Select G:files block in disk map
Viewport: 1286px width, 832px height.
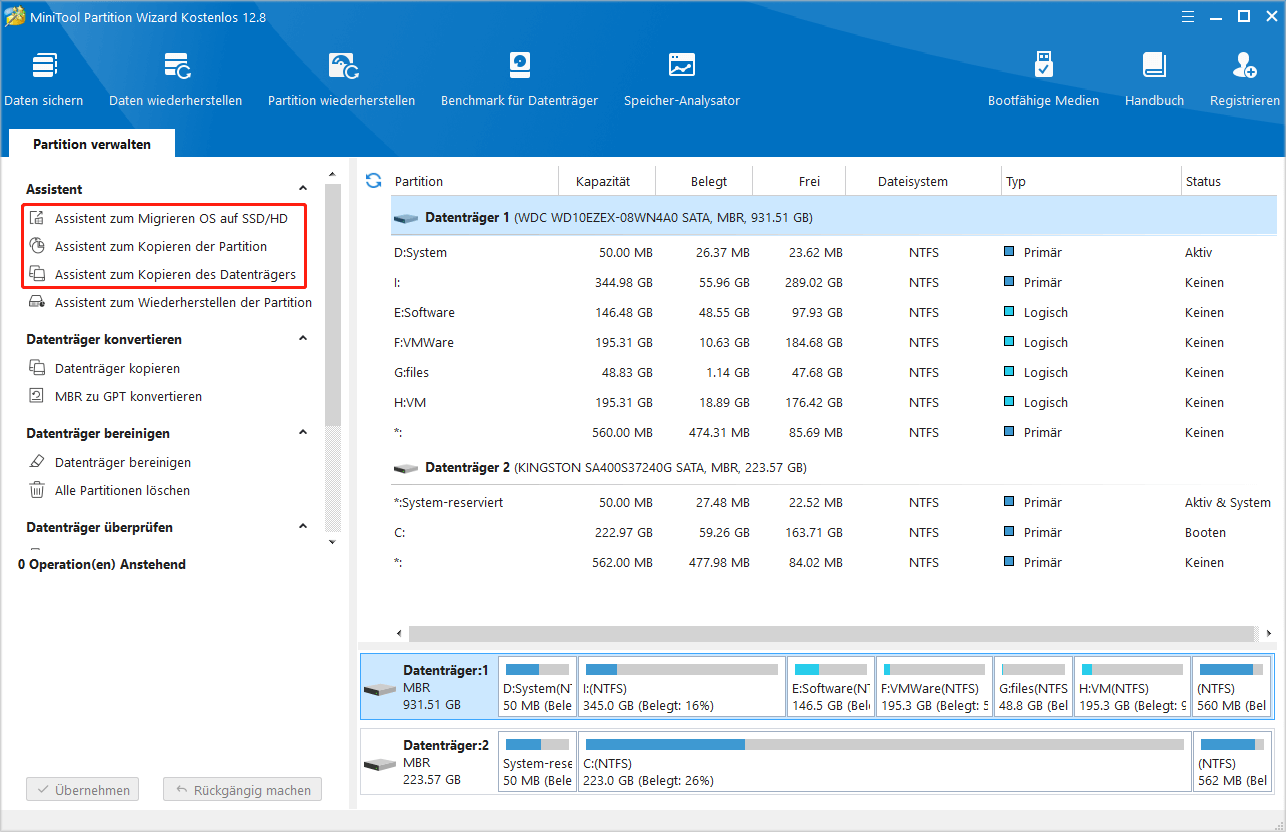coord(1034,687)
